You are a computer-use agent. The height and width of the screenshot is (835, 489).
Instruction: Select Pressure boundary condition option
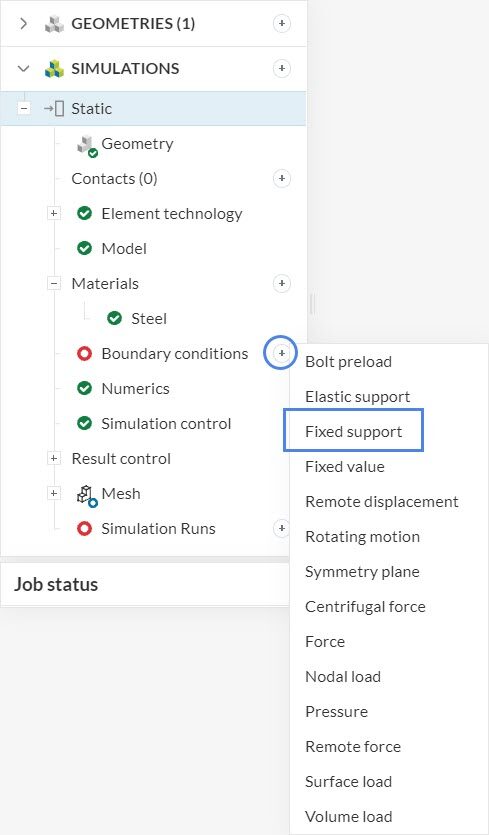pyautogui.click(x=337, y=711)
